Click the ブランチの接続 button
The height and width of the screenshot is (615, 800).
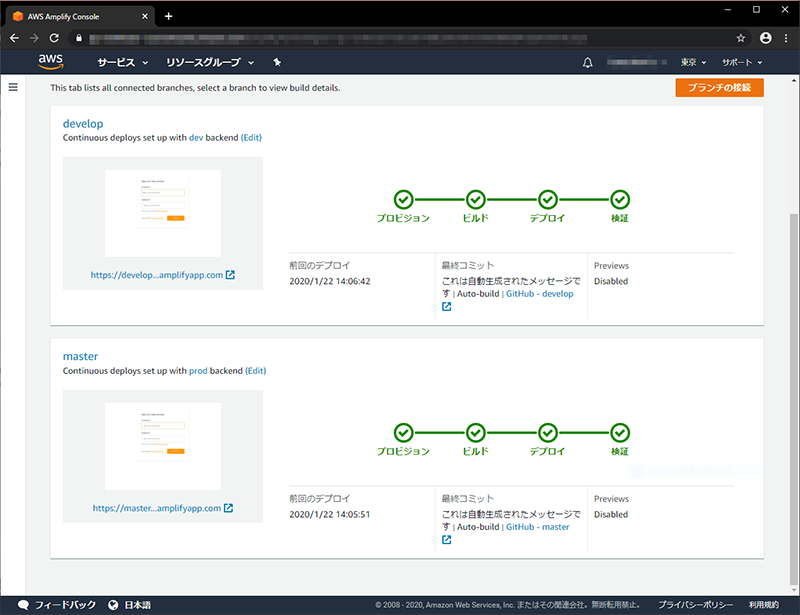tap(719, 87)
